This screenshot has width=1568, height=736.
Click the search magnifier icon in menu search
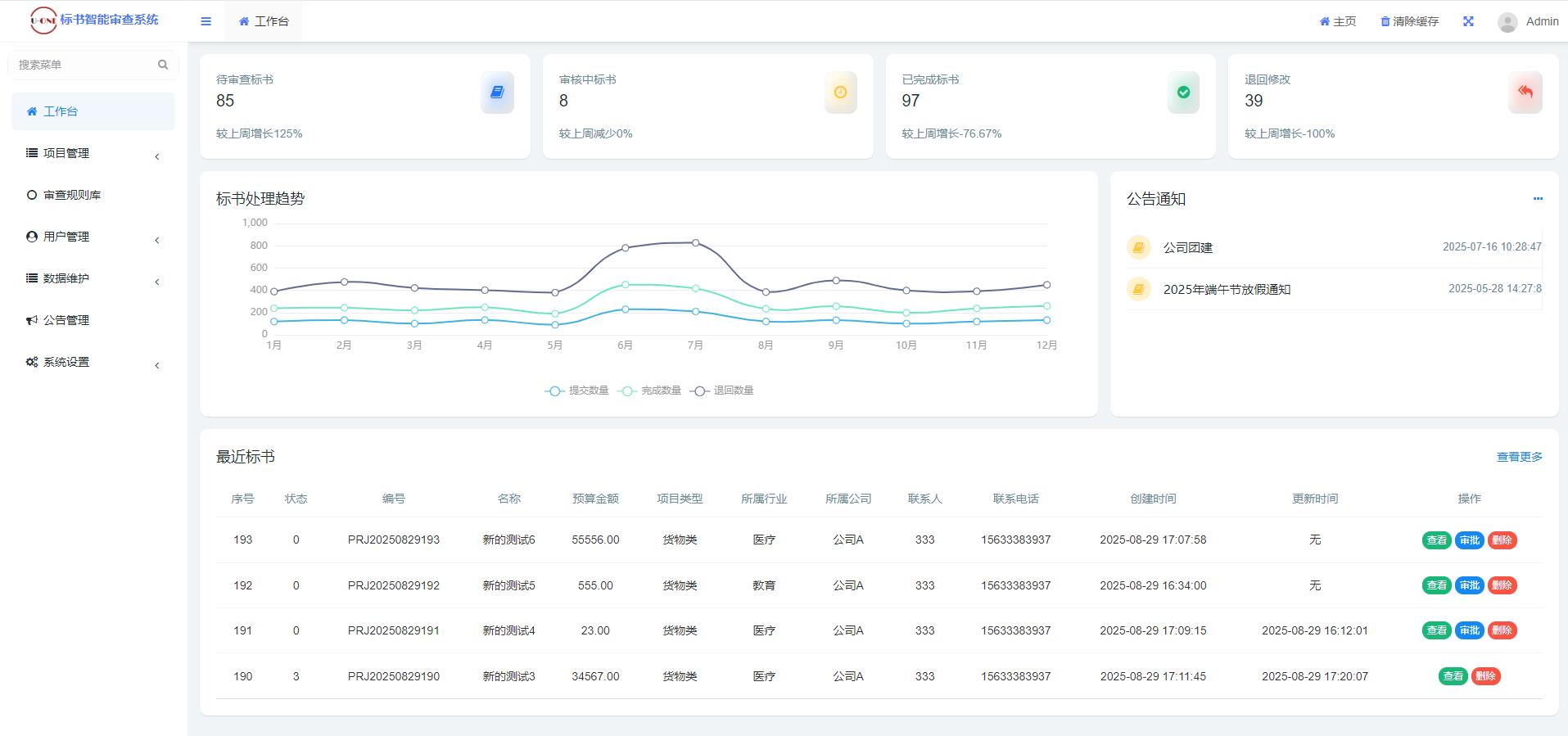pos(163,65)
